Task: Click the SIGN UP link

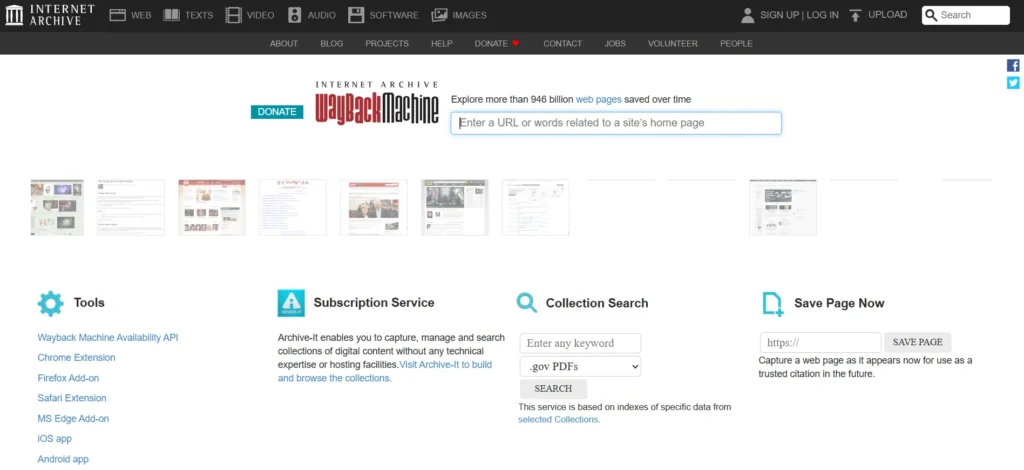Action: tap(780, 15)
